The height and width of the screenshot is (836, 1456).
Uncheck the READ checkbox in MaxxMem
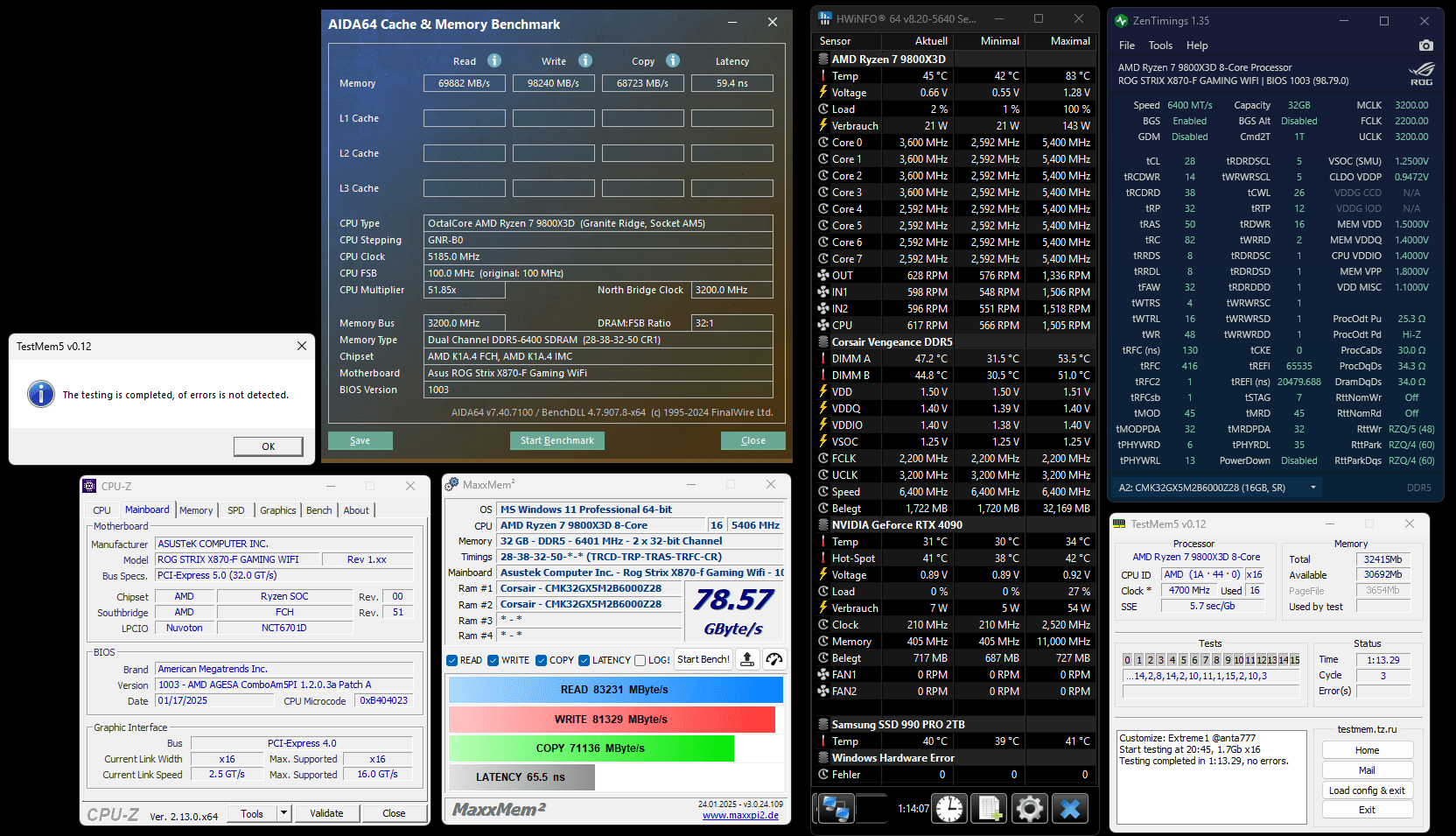pos(452,660)
